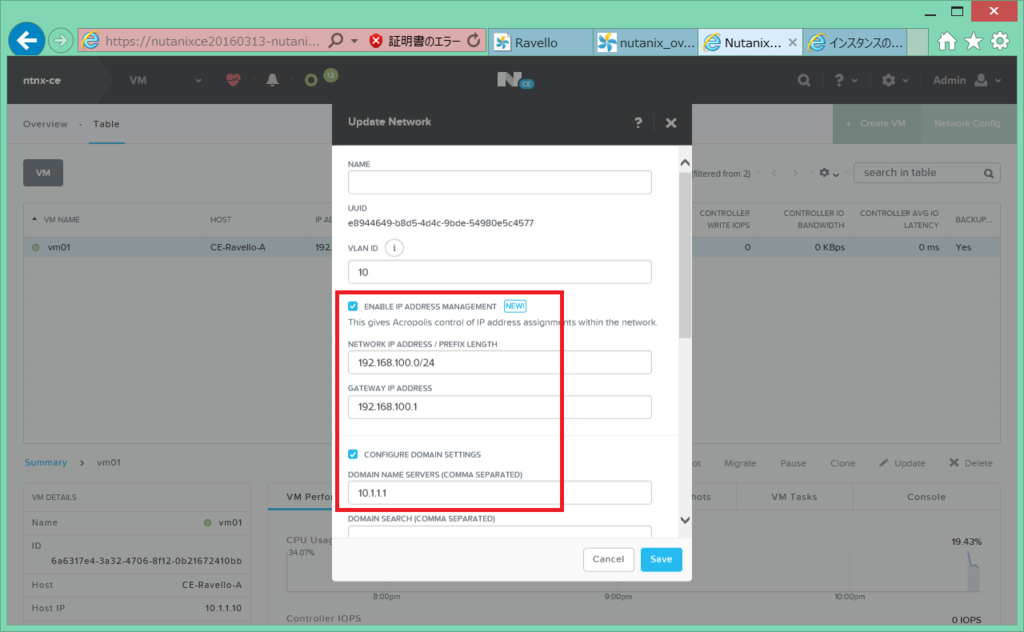
Task: Switch to the インスタンスの... browser tab
Action: [x=856, y=42]
